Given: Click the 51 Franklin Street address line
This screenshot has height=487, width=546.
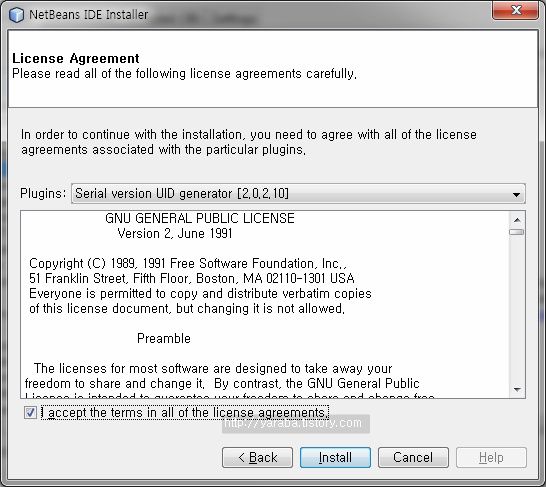Looking at the screenshot, I should coord(192,278).
